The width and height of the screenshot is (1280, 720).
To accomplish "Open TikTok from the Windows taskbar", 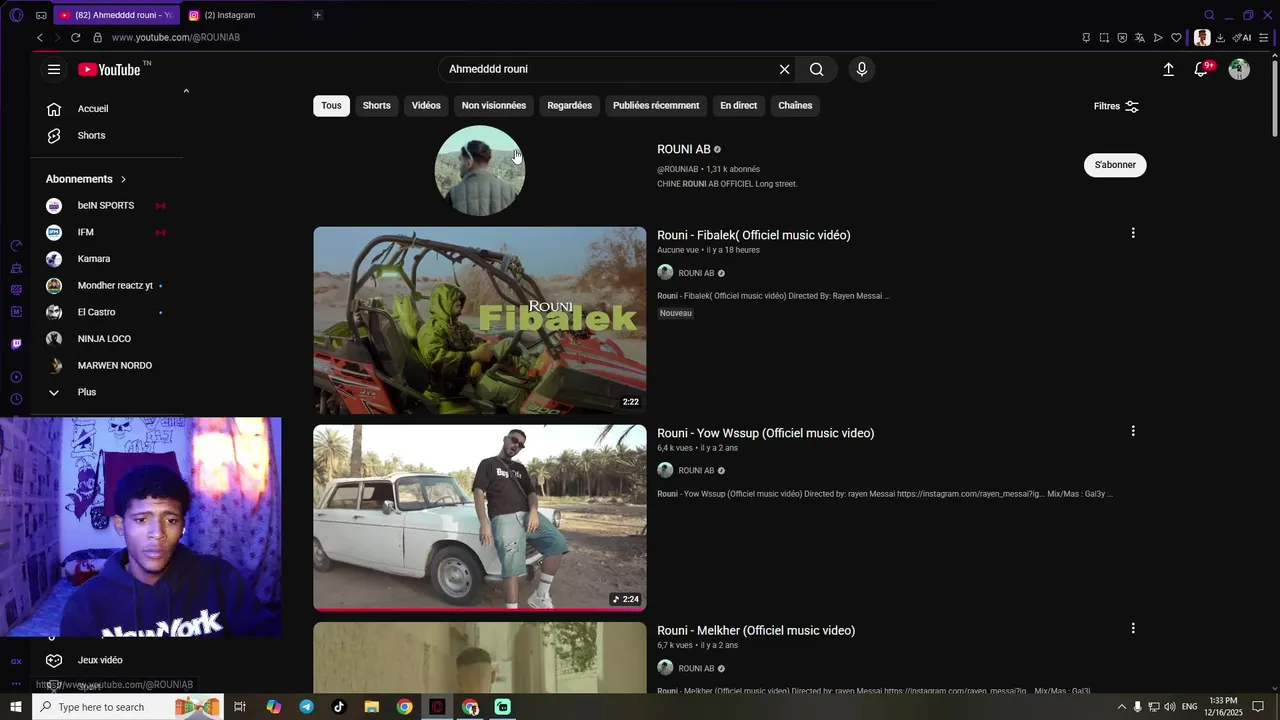I will tap(339, 707).
